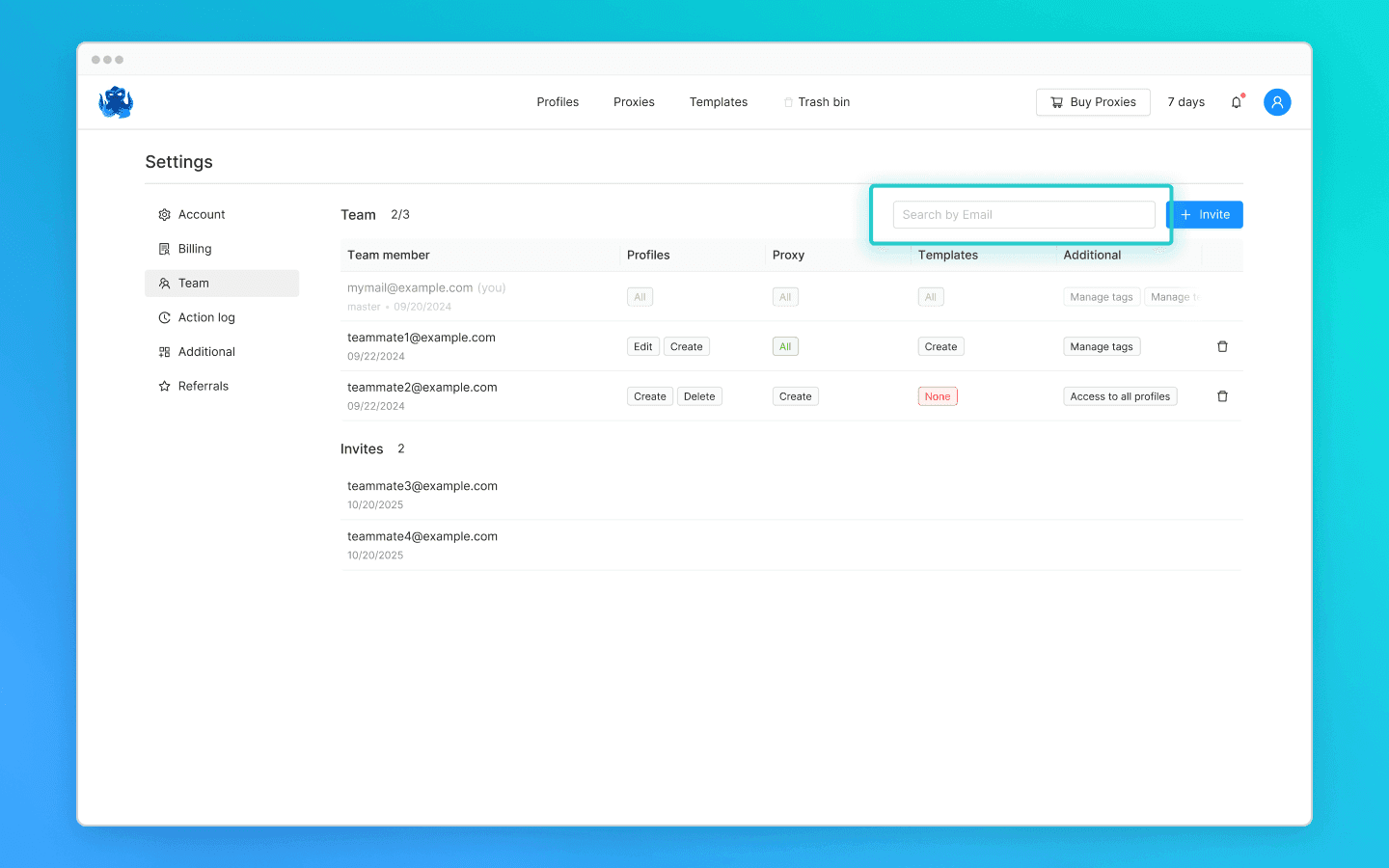Screen dimensions: 1389x868
Task: Delete teammate1@example.com with the trash icon
Action: pyautogui.click(x=1222, y=346)
